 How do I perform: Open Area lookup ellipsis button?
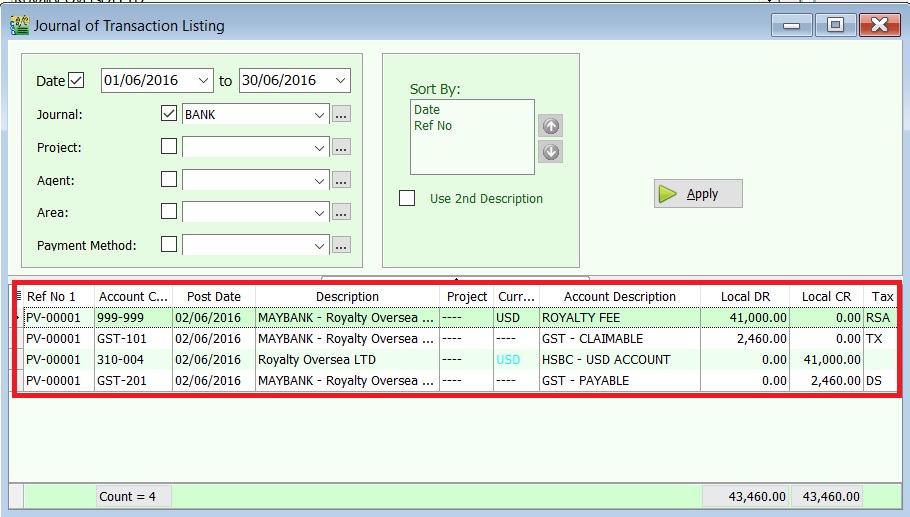pyautogui.click(x=342, y=212)
